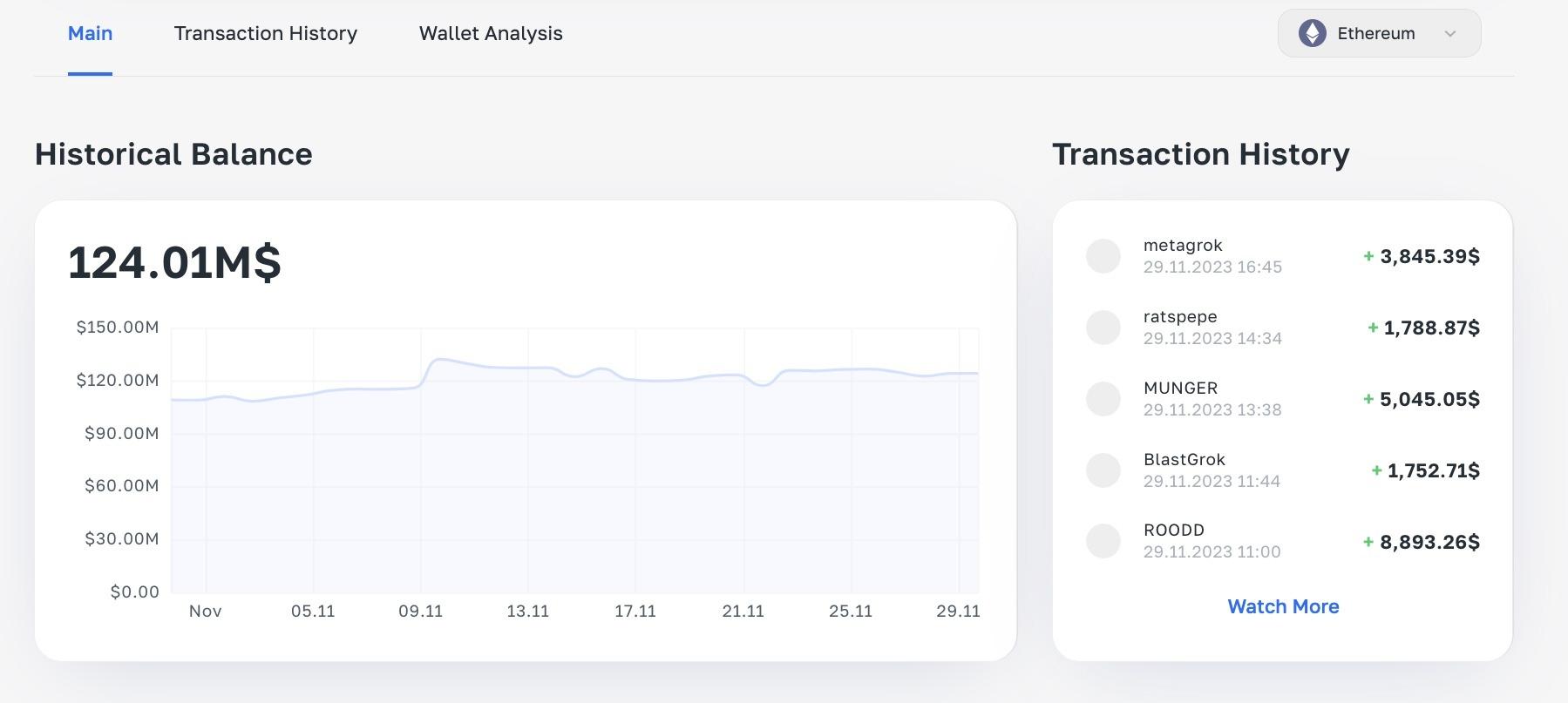Image resolution: width=1568 pixels, height=703 pixels.
Task: Go to the Wallet Analysis tab
Action: [491, 34]
